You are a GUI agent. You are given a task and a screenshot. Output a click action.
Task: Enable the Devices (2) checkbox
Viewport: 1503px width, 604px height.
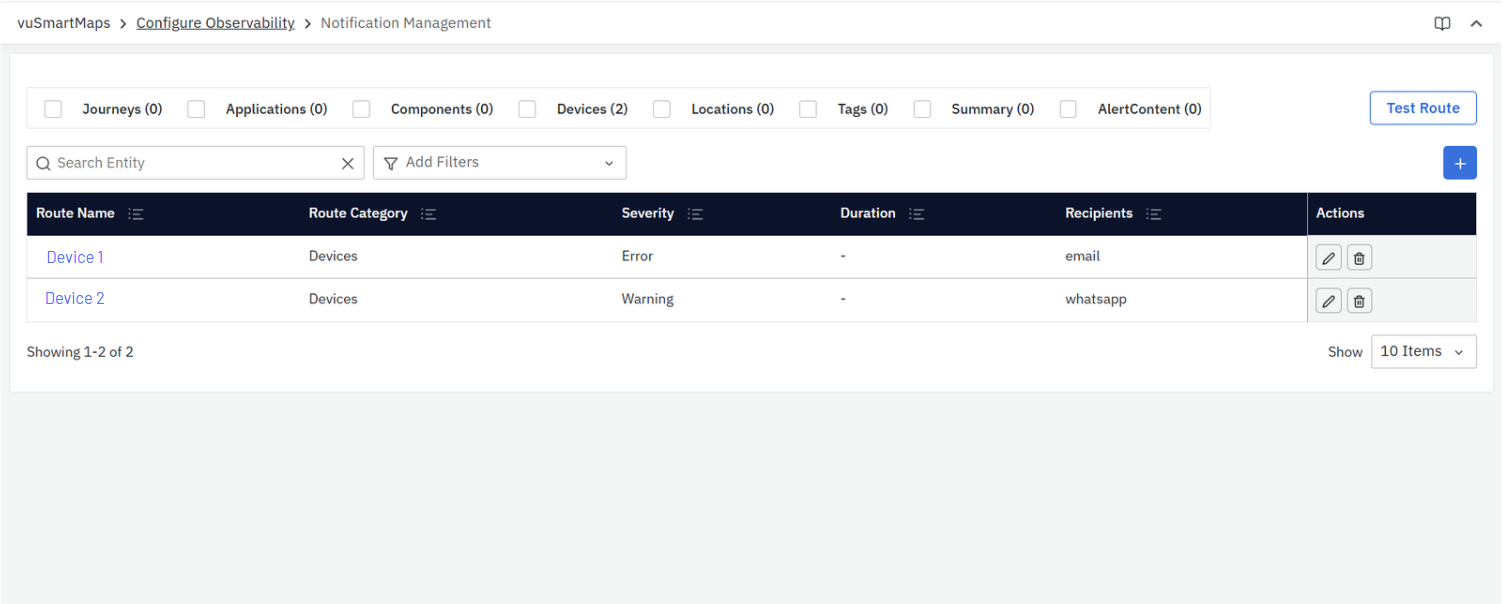pos(527,109)
